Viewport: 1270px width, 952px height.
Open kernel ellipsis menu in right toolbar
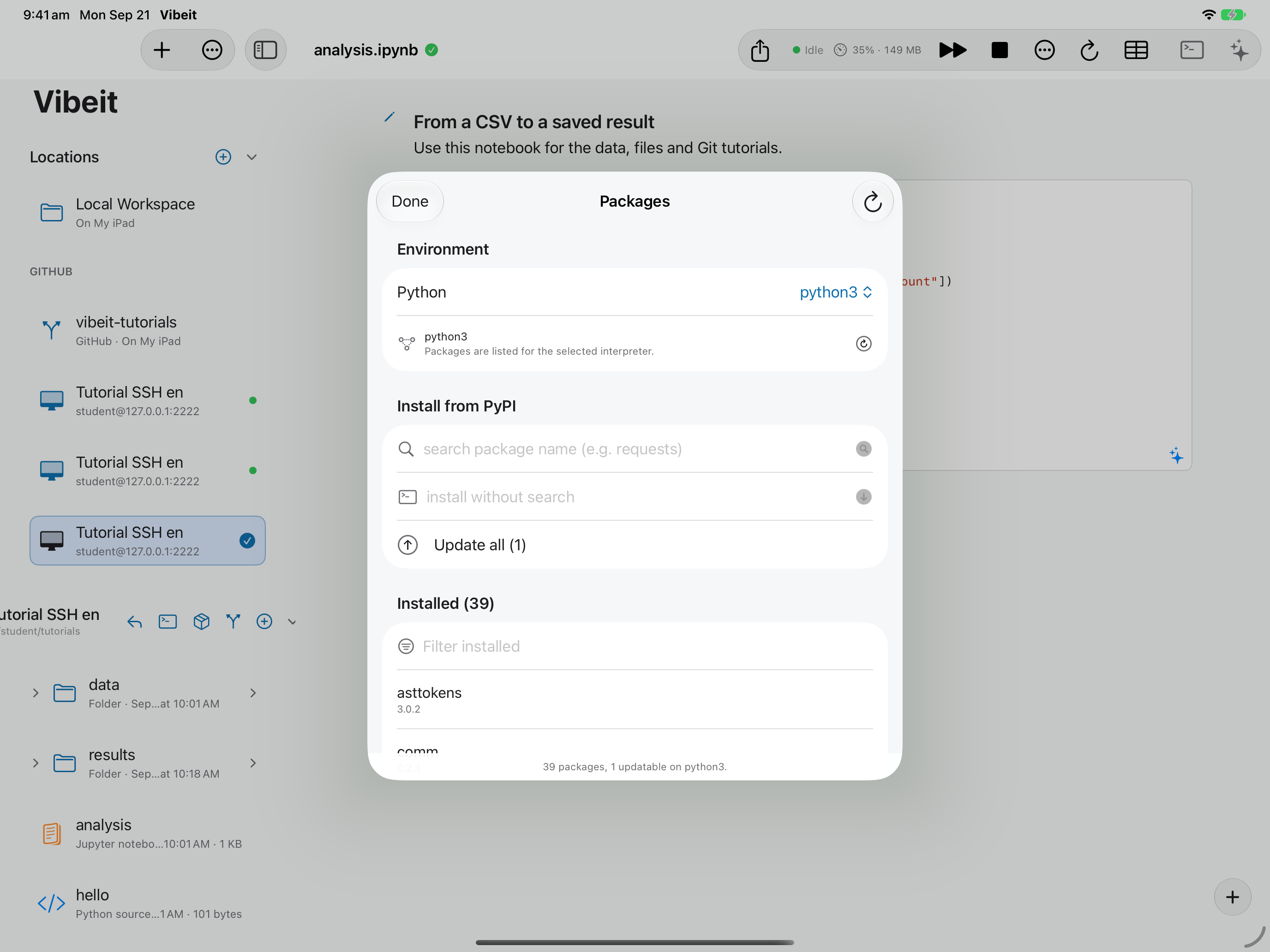[1044, 50]
